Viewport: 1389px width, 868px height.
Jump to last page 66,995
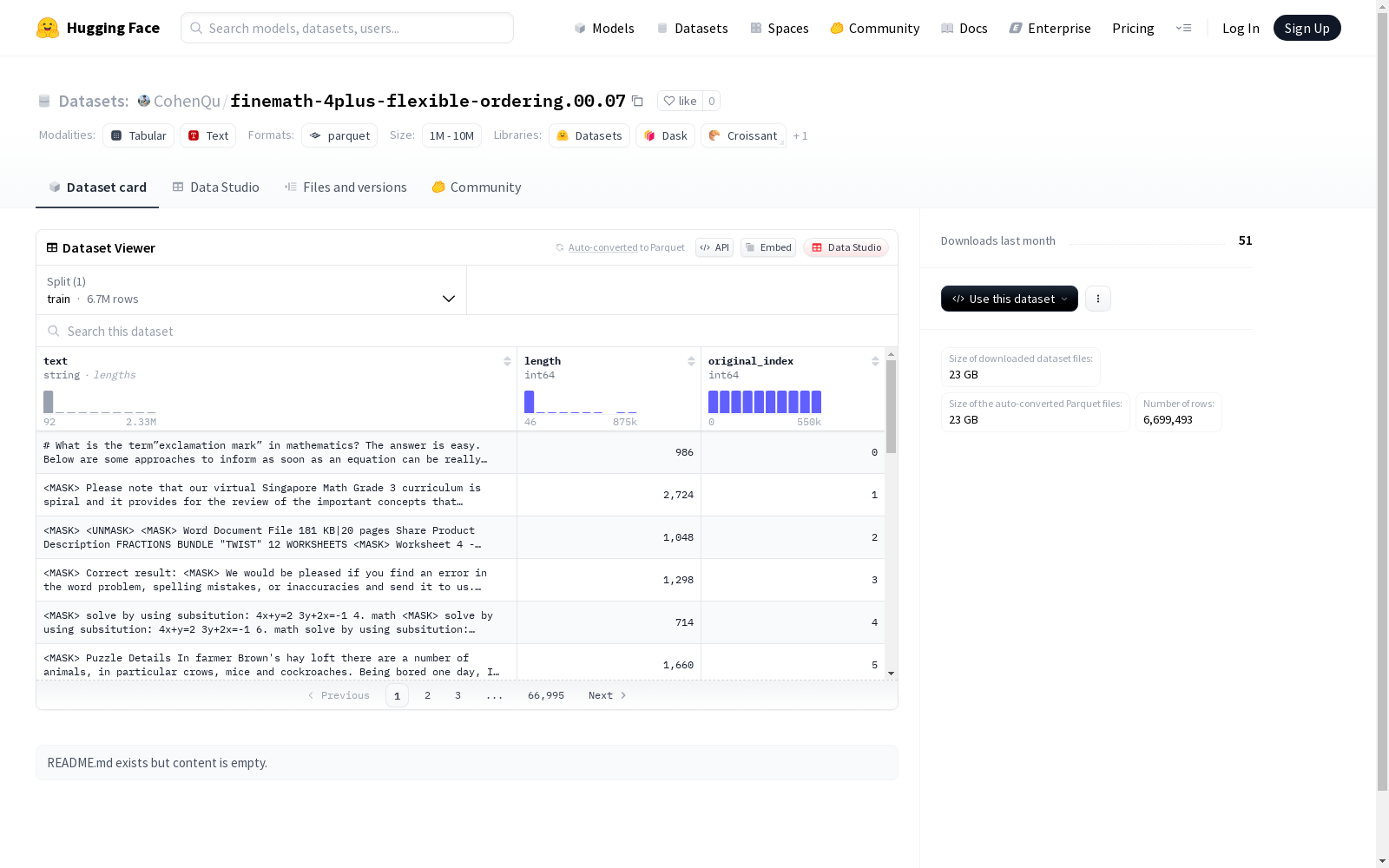click(x=546, y=695)
